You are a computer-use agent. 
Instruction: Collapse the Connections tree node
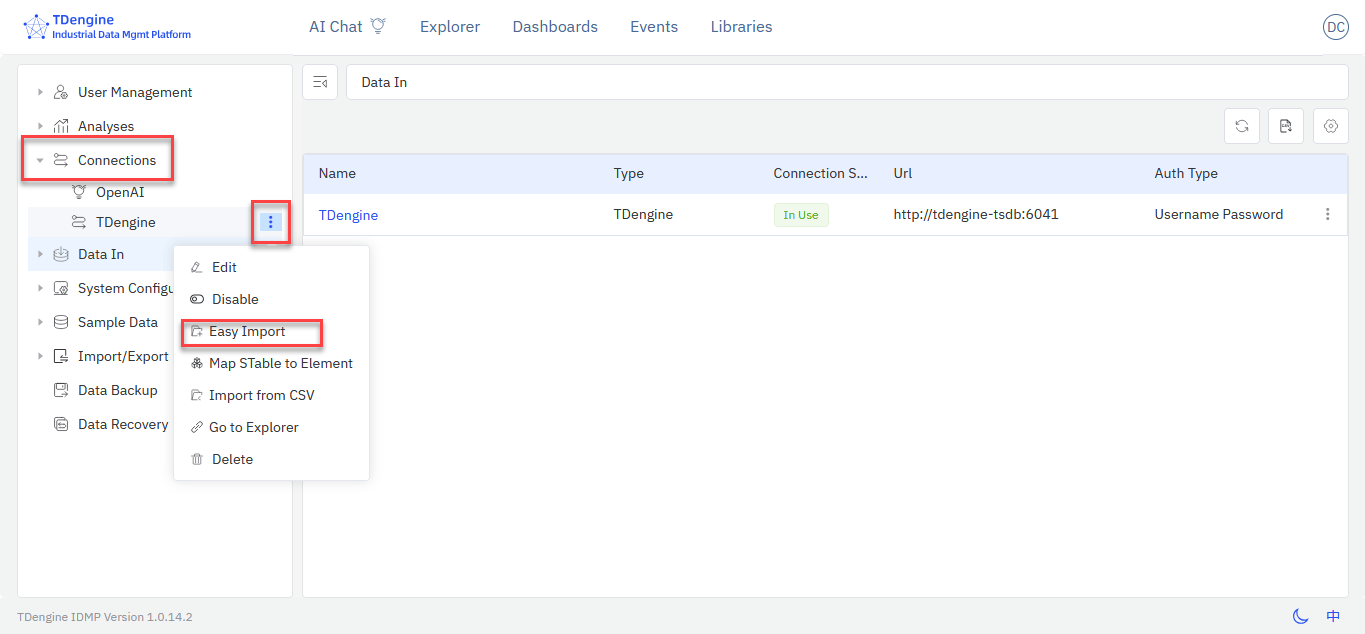coord(40,160)
